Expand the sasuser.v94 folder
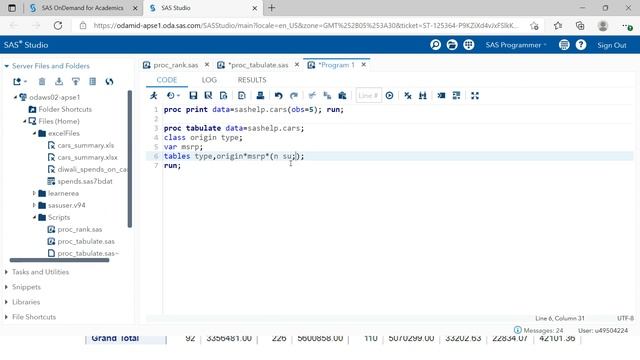This screenshot has height=360, width=640. [x=34, y=205]
